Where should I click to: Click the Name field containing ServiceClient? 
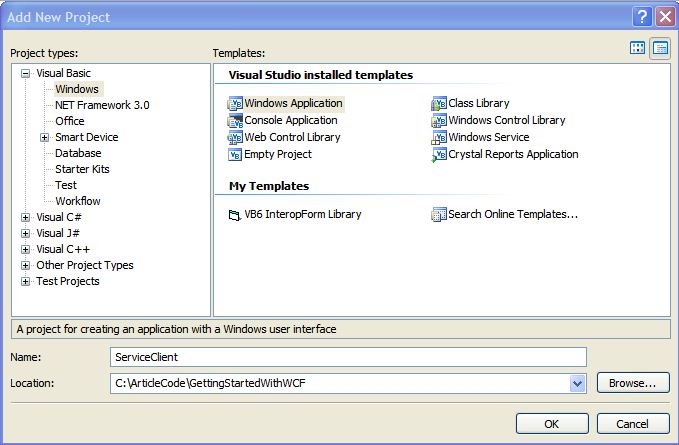(348, 358)
